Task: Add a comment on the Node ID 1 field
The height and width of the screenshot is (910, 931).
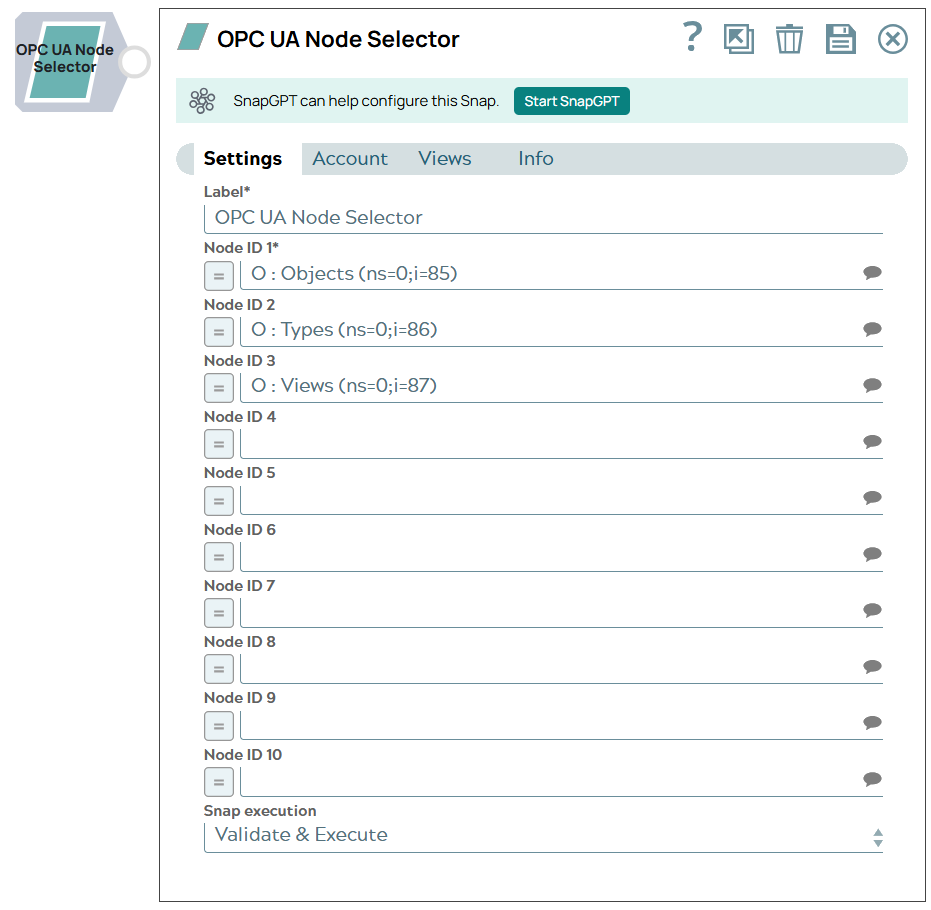Action: (871, 272)
